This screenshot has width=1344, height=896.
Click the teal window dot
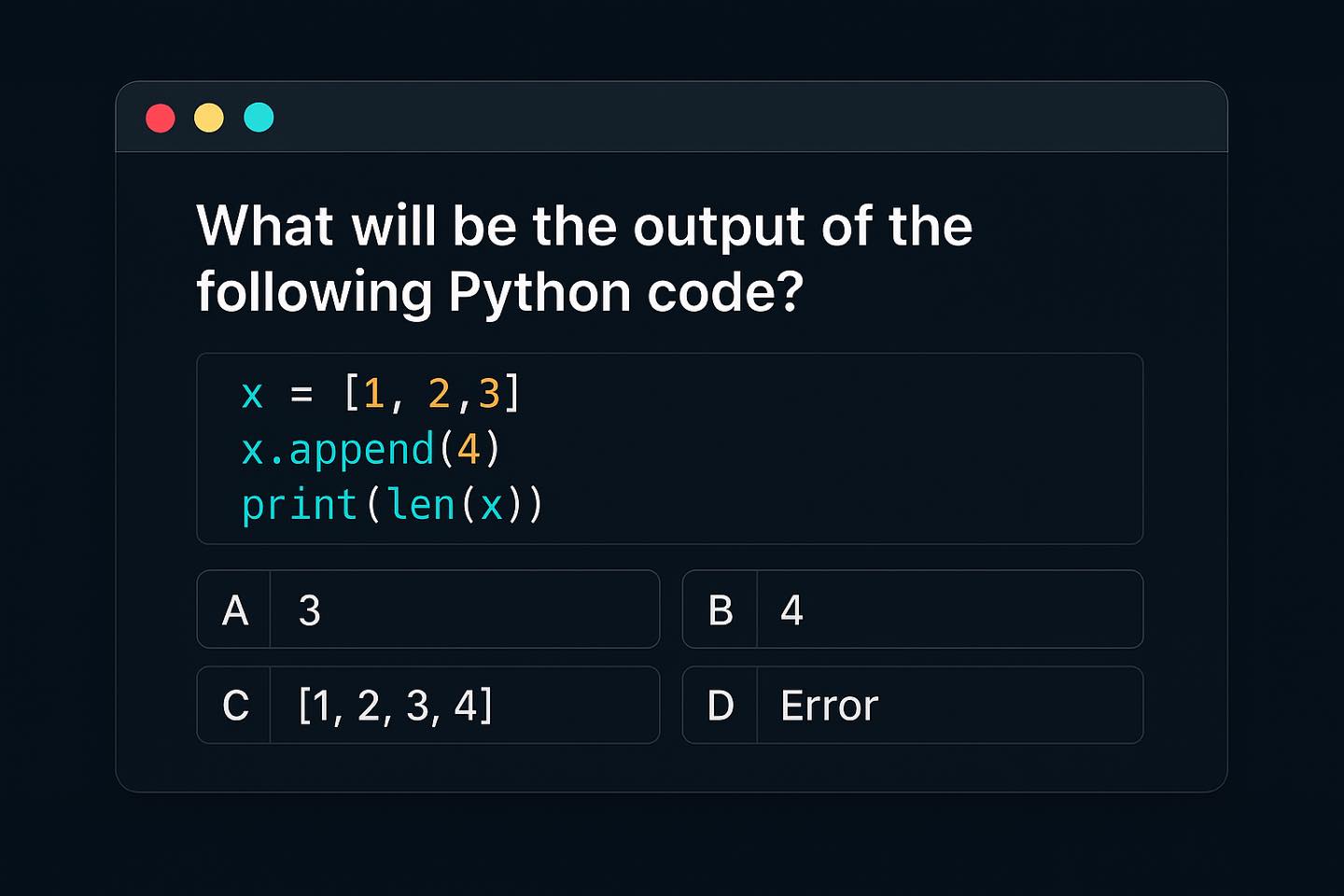[259, 118]
